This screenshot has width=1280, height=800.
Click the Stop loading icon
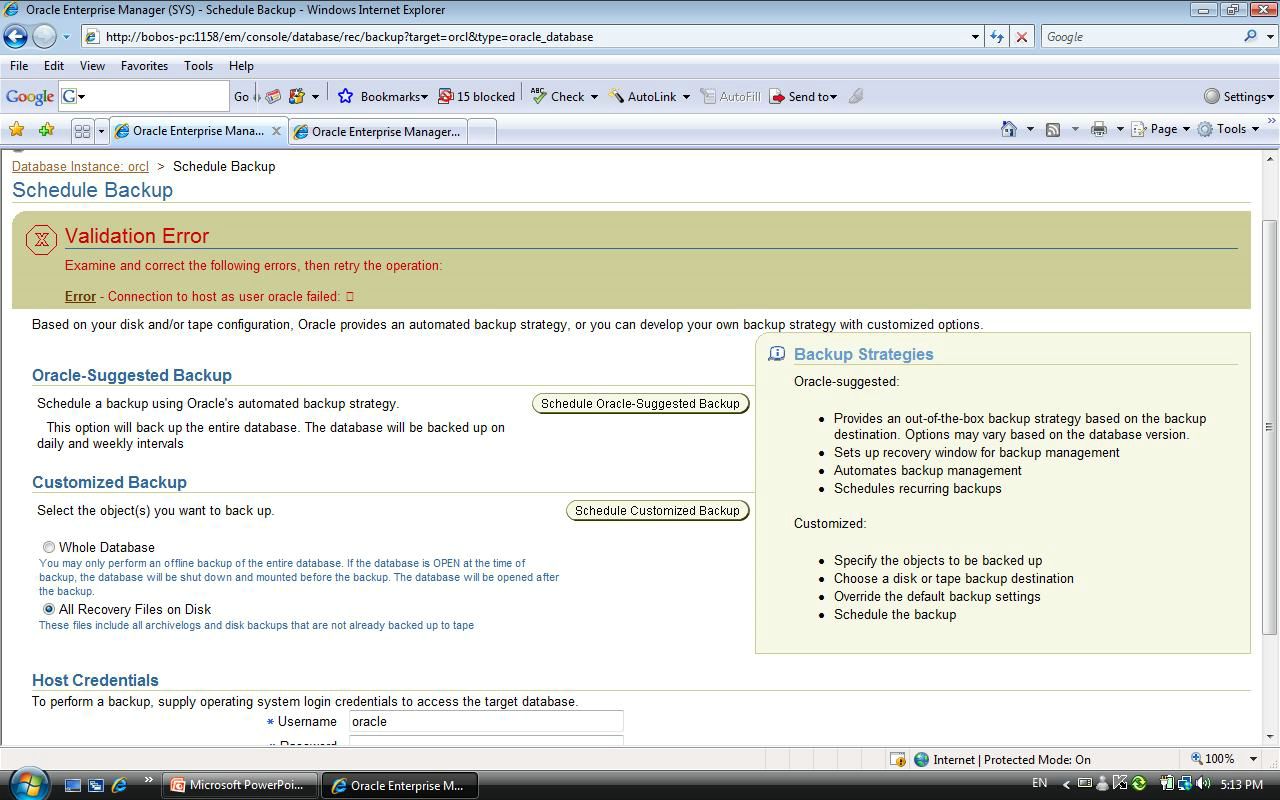click(1021, 37)
